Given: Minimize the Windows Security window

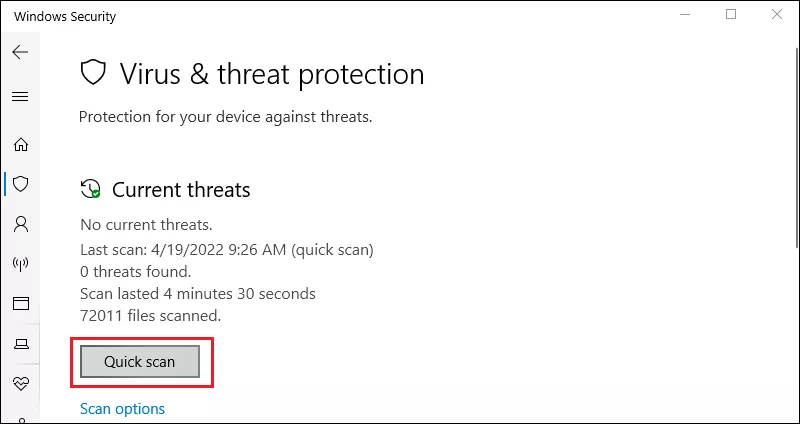Looking at the screenshot, I should tap(685, 15).
